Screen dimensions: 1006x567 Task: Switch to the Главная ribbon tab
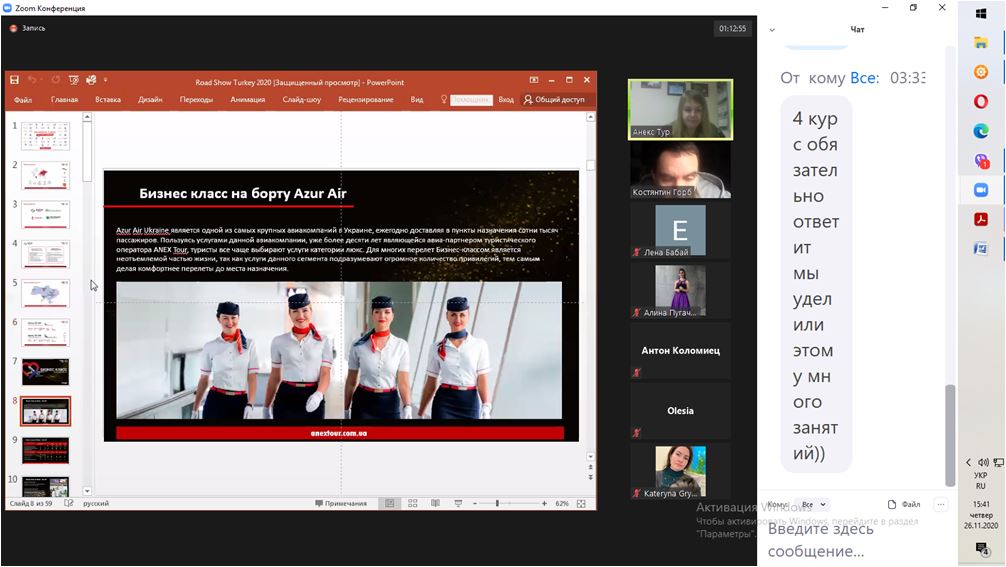64,99
